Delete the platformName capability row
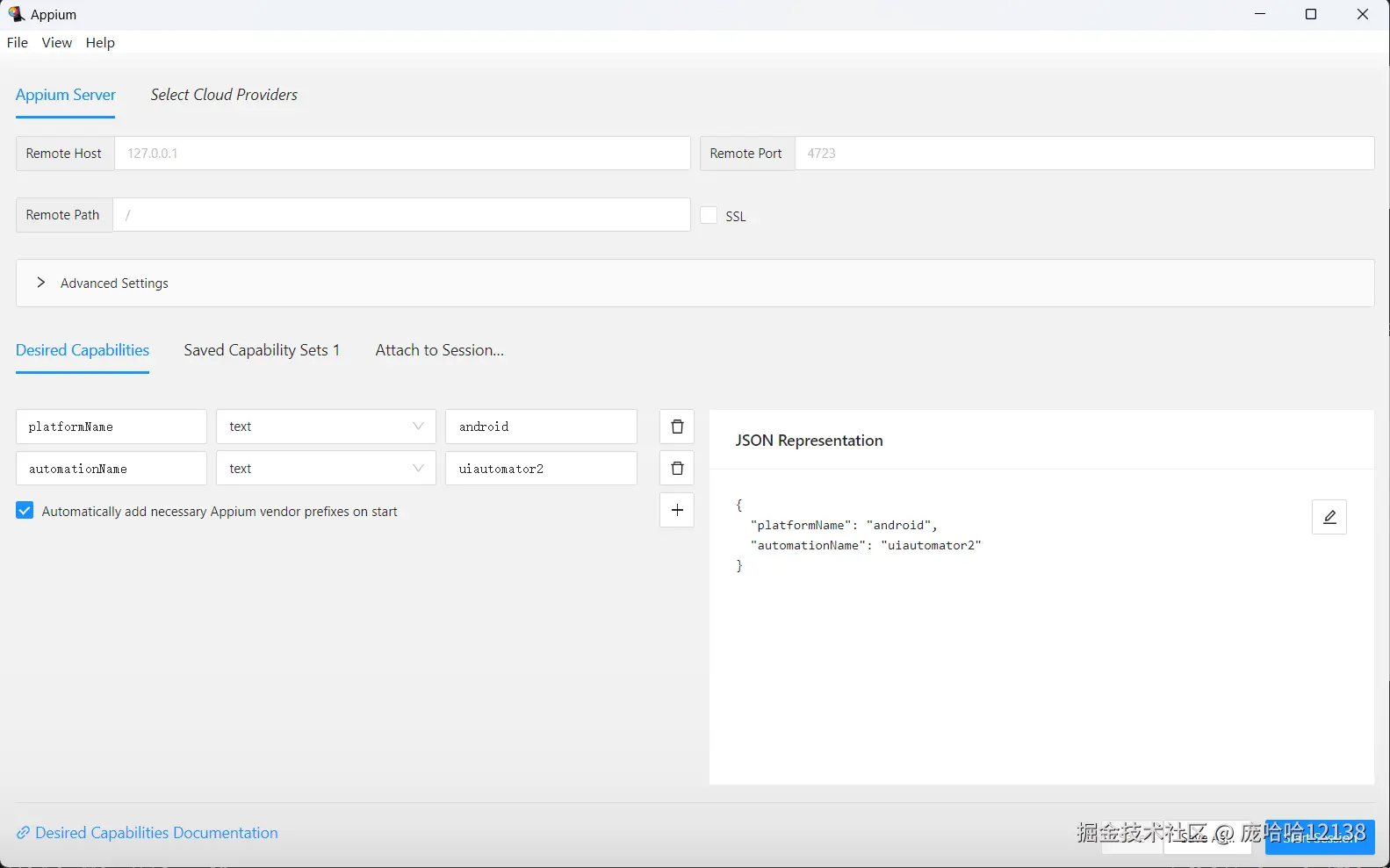This screenshot has height=868, width=1390. [677, 427]
